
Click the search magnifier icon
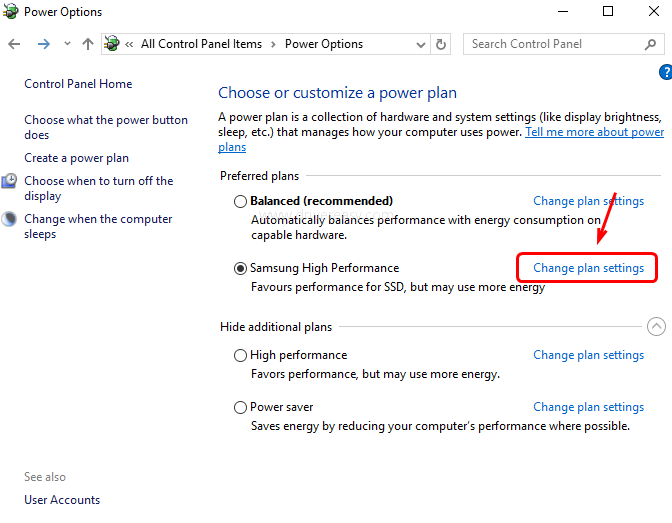coord(650,44)
